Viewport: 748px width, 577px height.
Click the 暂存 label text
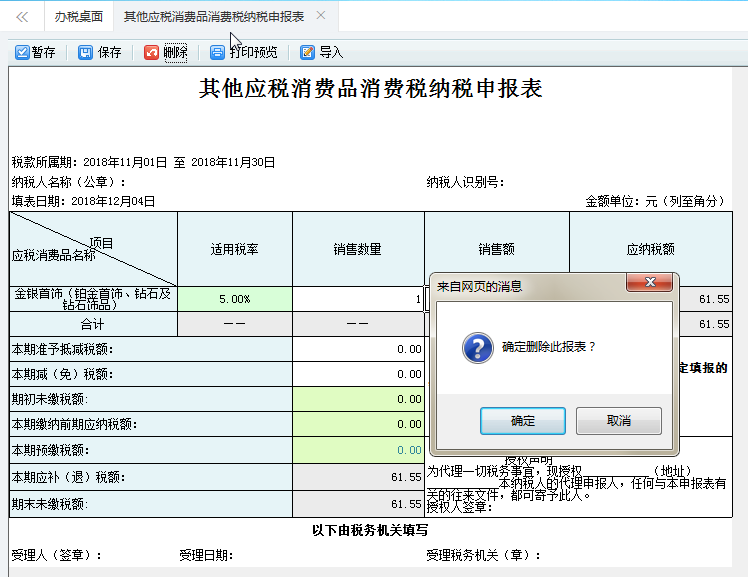pos(43,52)
